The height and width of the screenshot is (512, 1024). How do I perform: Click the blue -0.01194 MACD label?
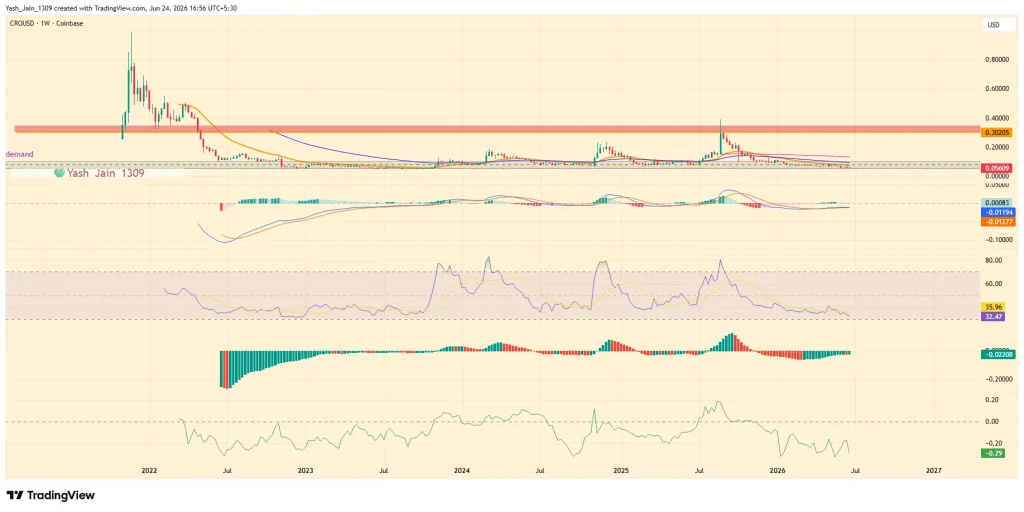tap(997, 213)
